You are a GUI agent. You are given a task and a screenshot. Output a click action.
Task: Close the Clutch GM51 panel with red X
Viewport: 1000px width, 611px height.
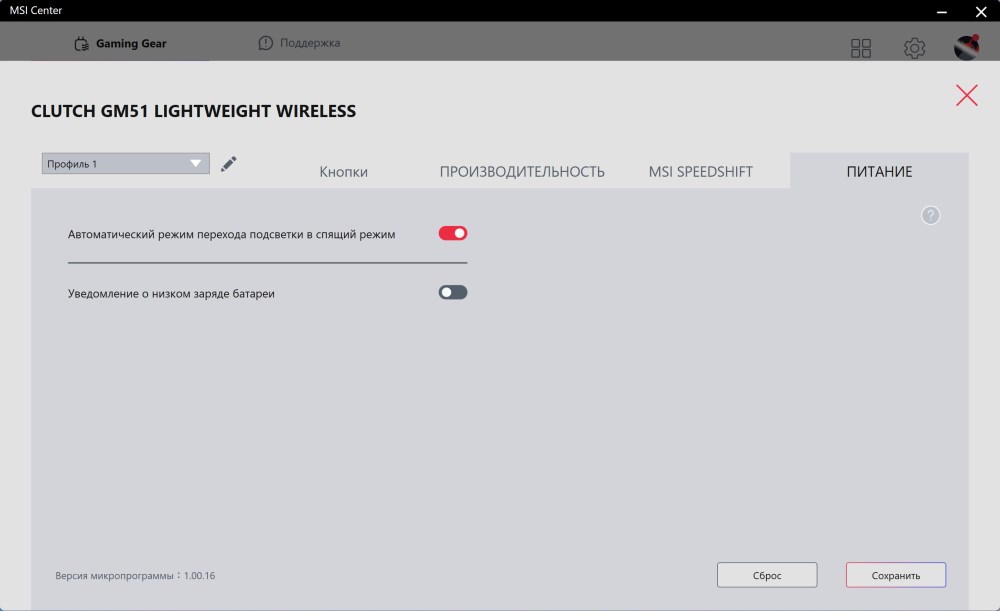967,95
